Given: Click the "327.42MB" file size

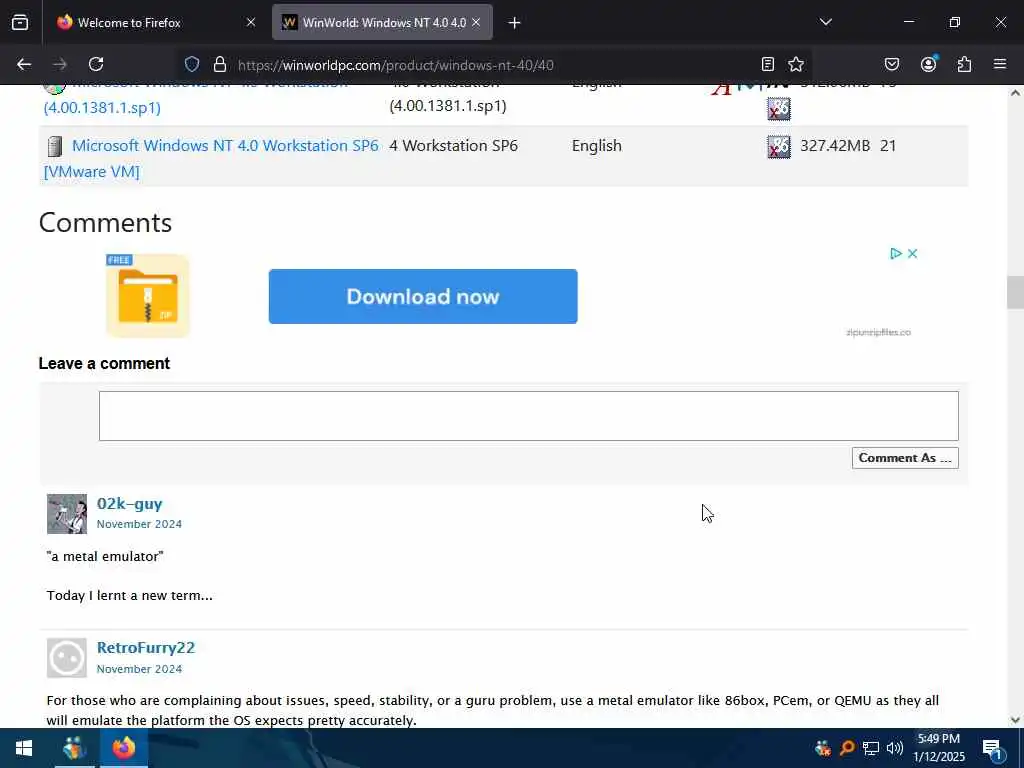Looking at the screenshot, I should [x=835, y=146].
